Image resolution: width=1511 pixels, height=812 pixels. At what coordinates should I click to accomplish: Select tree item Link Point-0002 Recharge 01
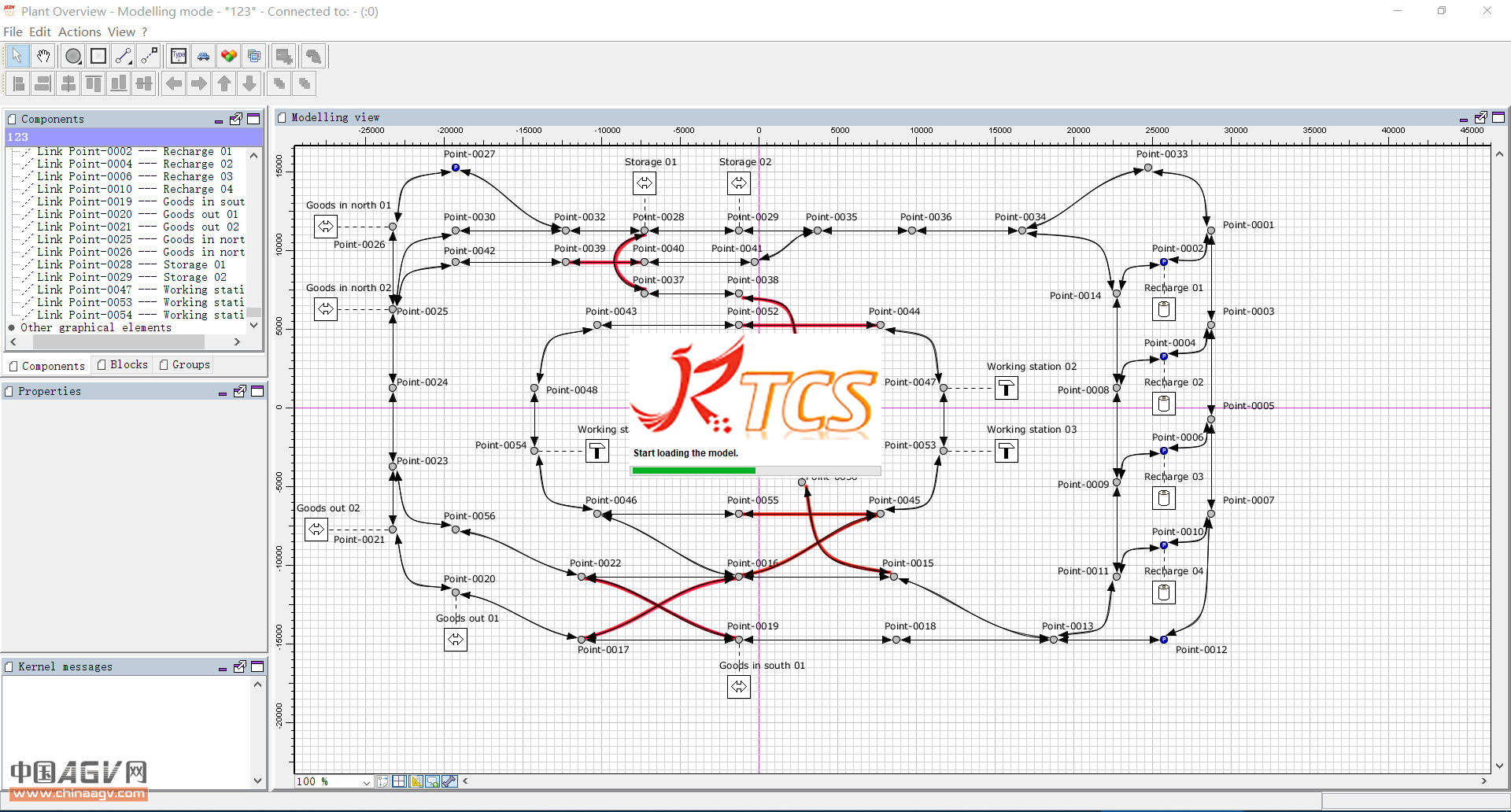coord(134,151)
